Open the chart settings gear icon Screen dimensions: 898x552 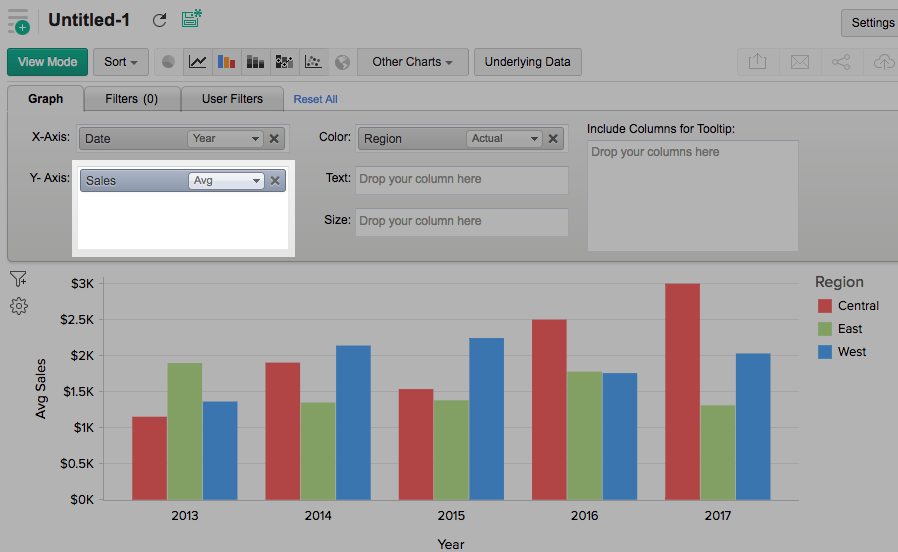click(x=19, y=306)
